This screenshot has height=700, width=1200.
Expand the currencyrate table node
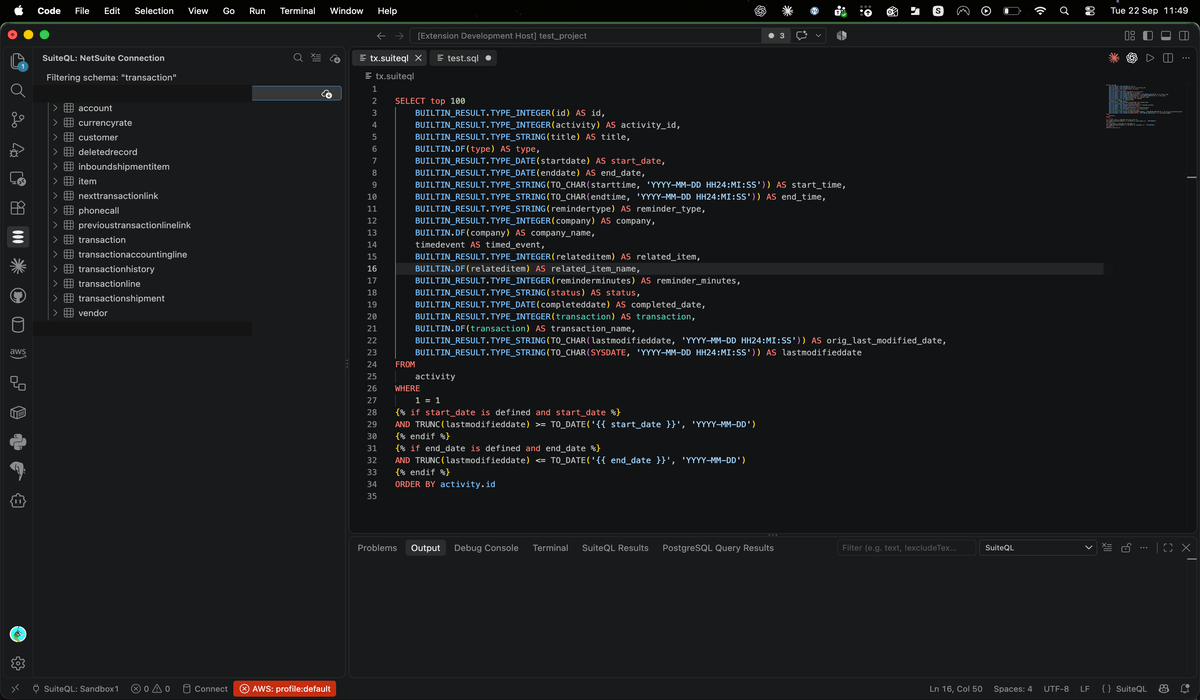[55, 123]
